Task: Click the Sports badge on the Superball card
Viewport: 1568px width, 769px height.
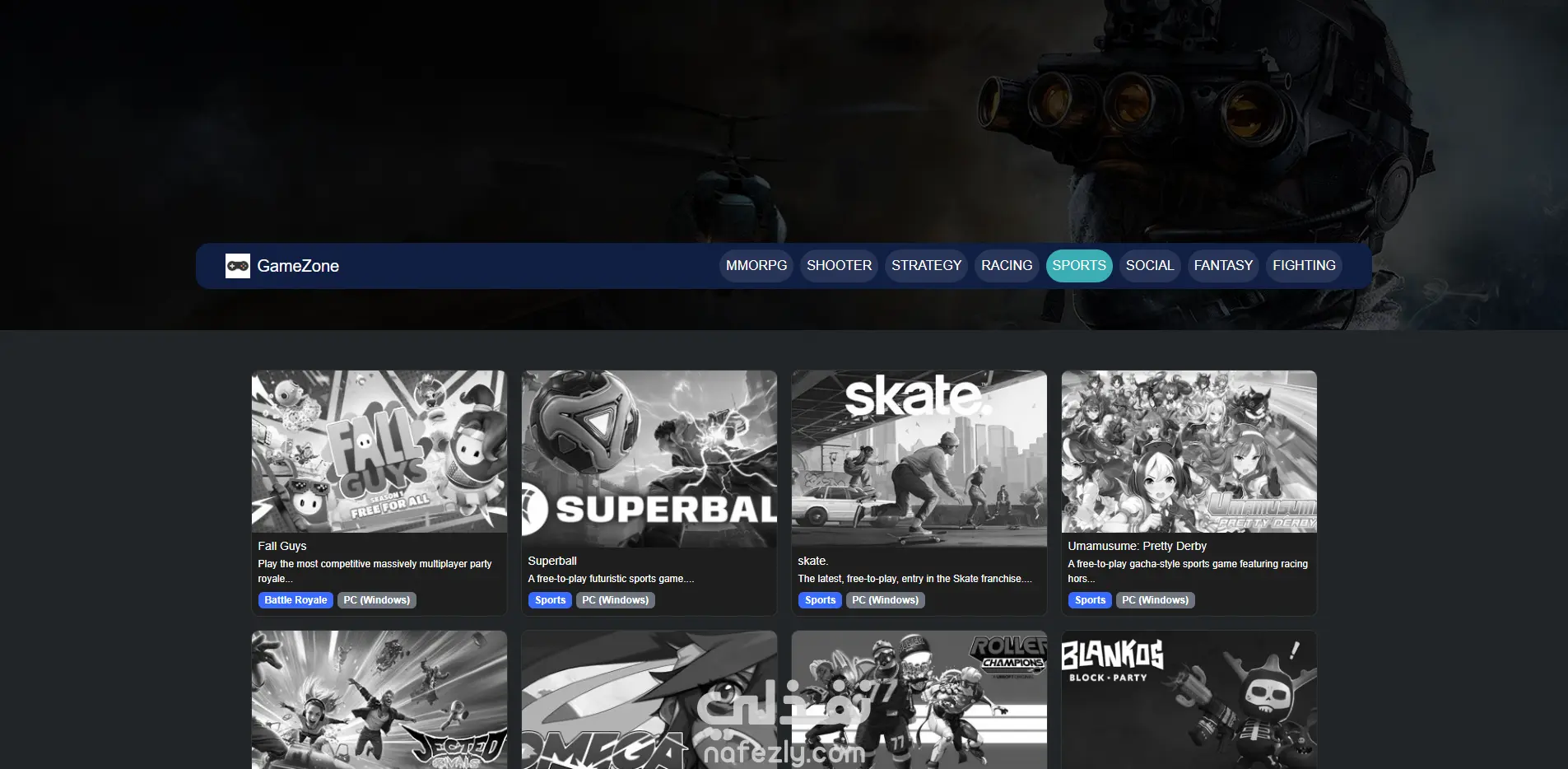Action: [550, 600]
